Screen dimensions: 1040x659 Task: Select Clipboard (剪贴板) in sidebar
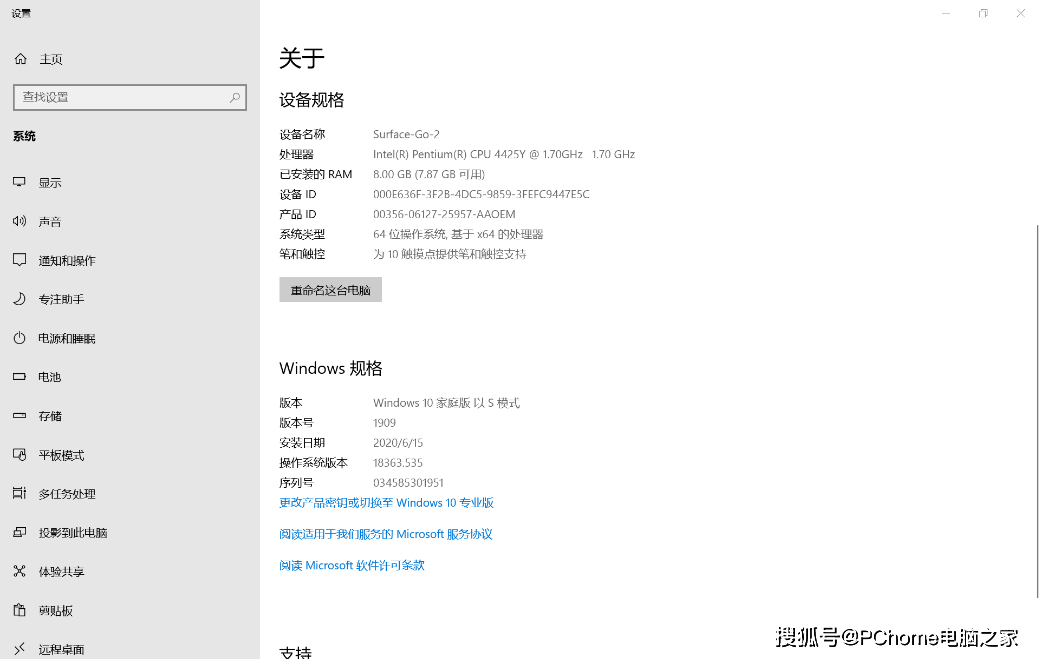tap(56, 611)
